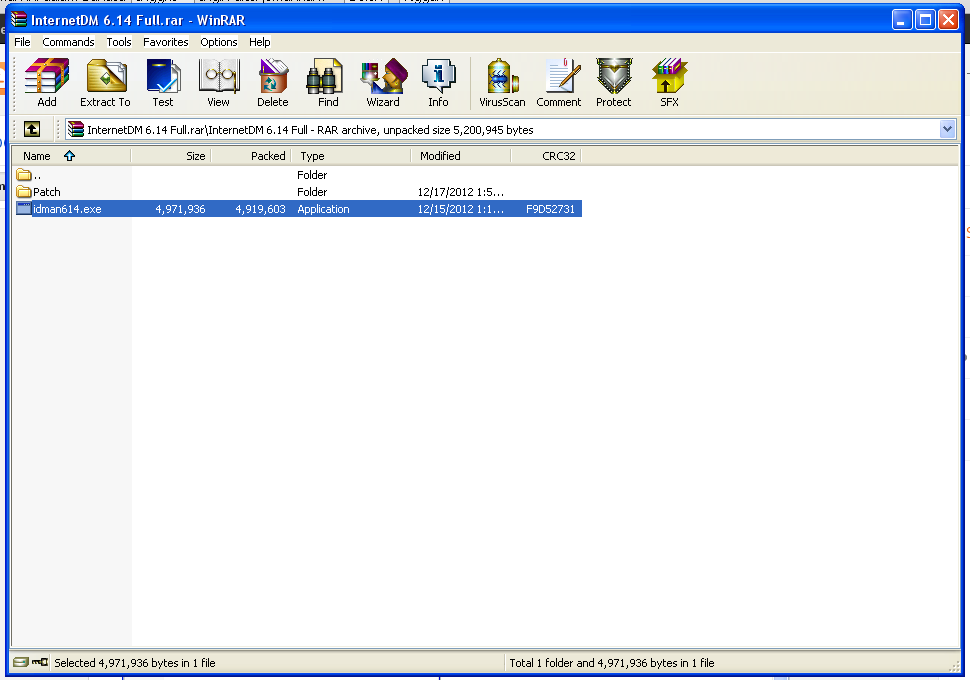This screenshot has width=970, height=680.
Task: Click idman614.exe date 12/15/2012
Action: pyautogui.click(x=460, y=209)
